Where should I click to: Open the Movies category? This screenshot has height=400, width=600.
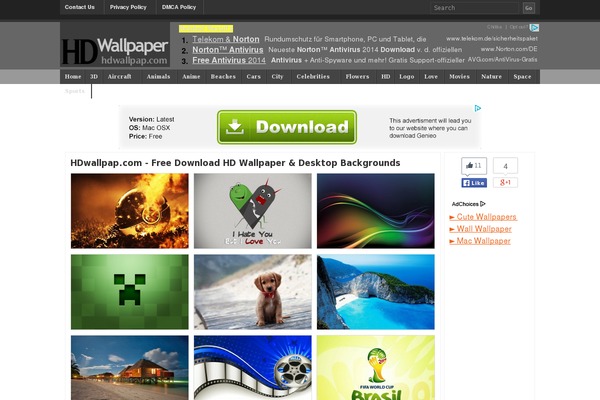pyautogui.click(x=459, y=77)
